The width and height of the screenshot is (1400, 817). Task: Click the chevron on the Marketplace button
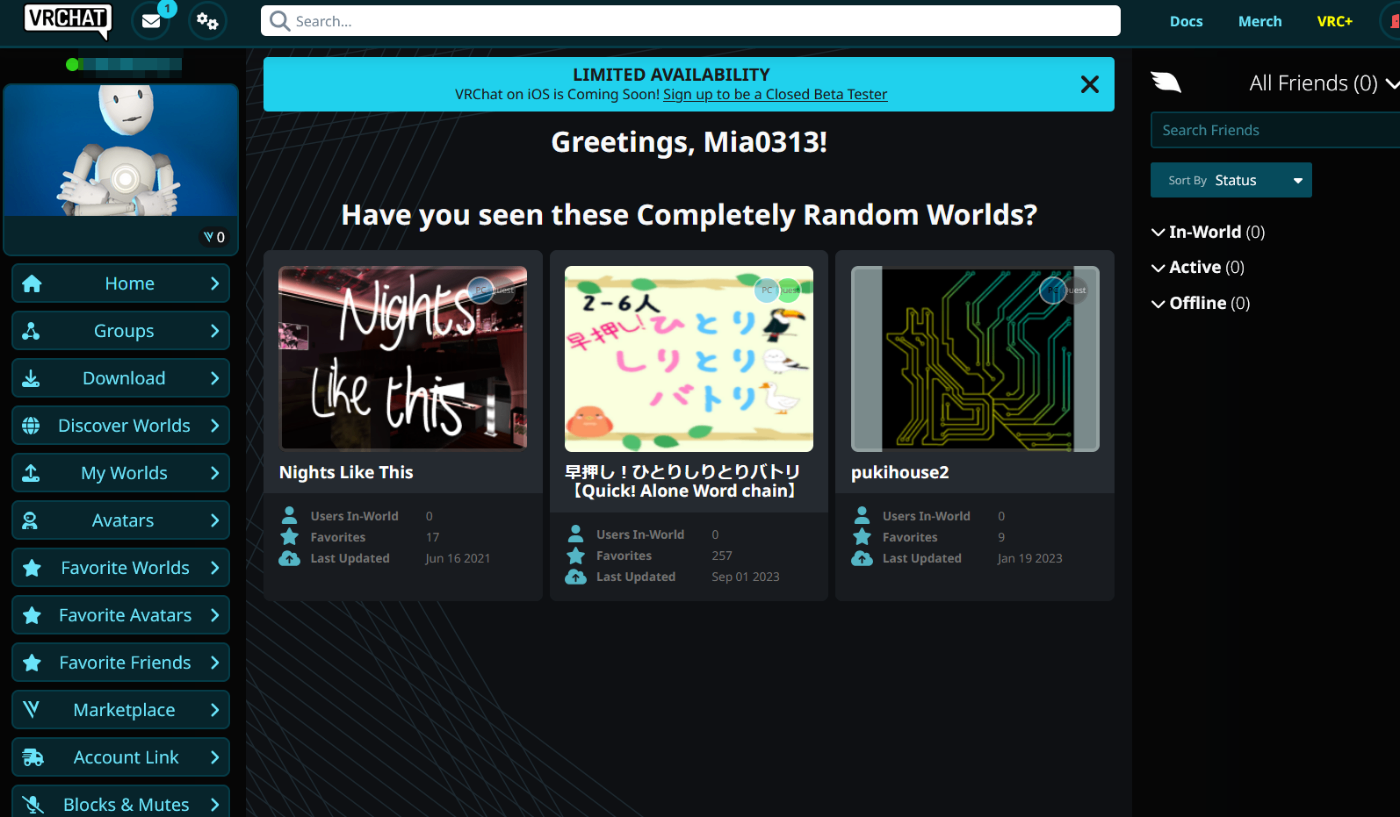pos(214,710)
